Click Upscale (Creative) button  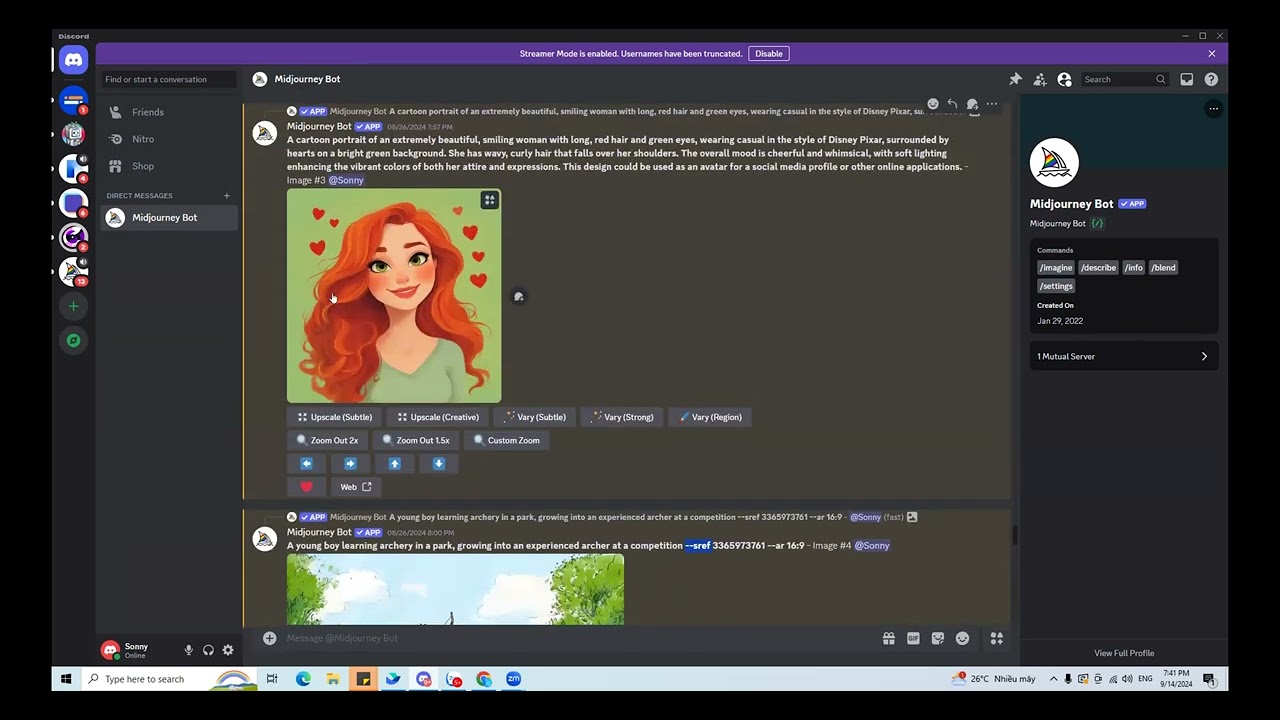(x=437, y=417)
